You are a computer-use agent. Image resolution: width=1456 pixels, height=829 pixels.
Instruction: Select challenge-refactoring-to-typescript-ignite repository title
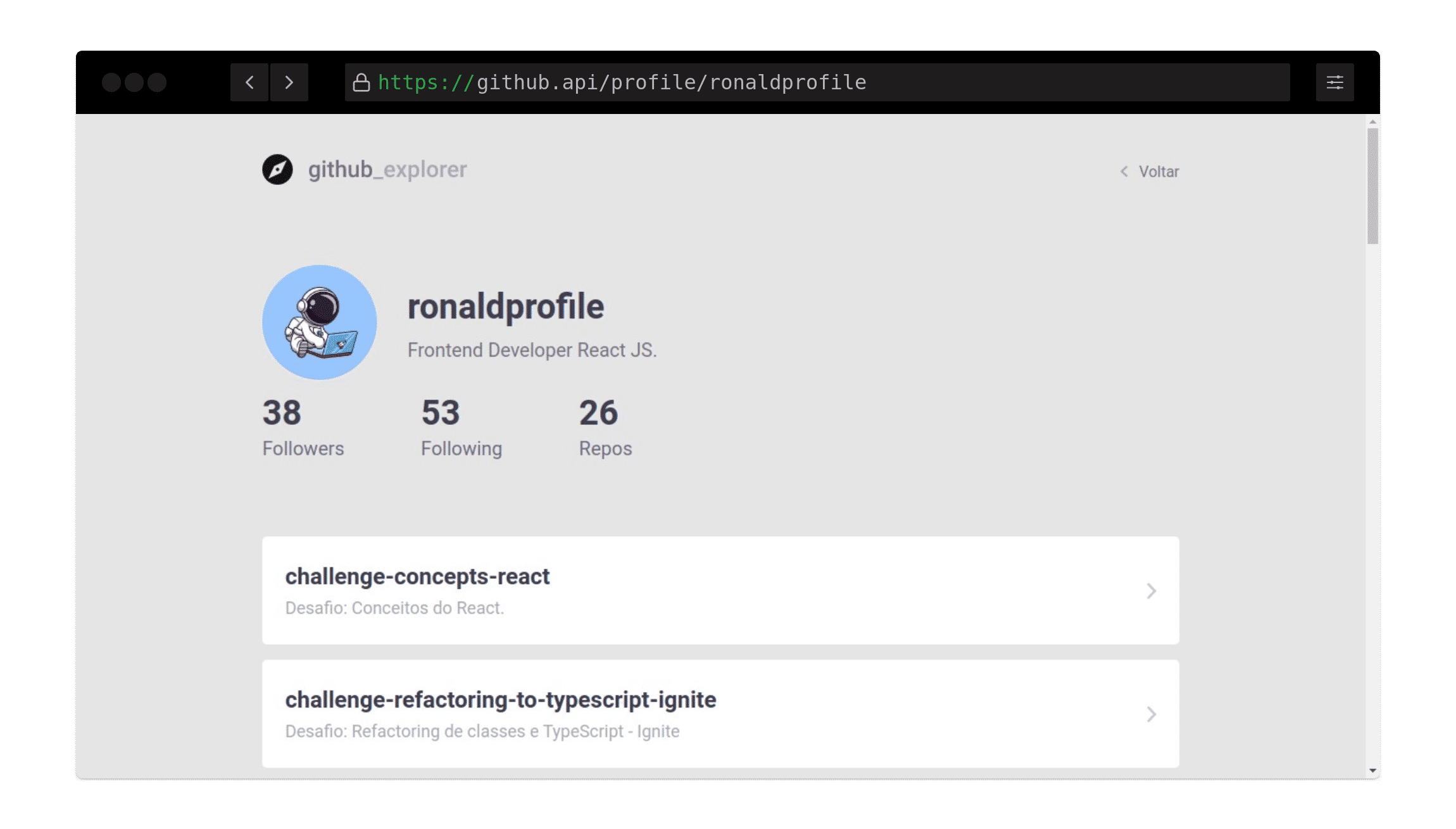click(x=500, y=700)
